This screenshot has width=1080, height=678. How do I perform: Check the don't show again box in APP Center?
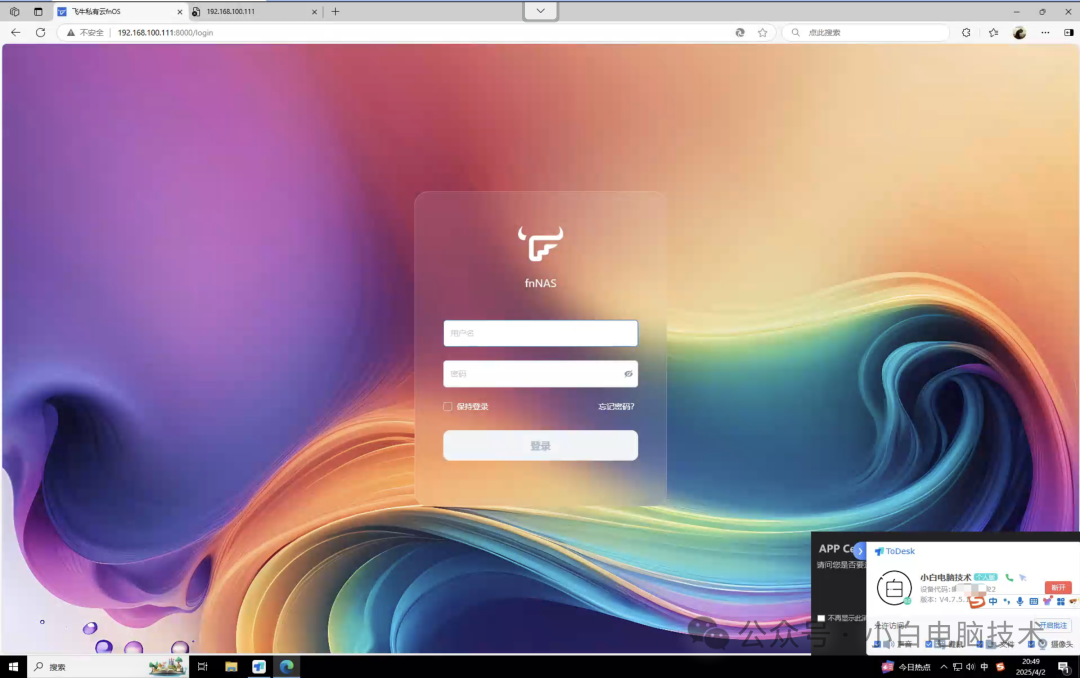tap(821, 618)
